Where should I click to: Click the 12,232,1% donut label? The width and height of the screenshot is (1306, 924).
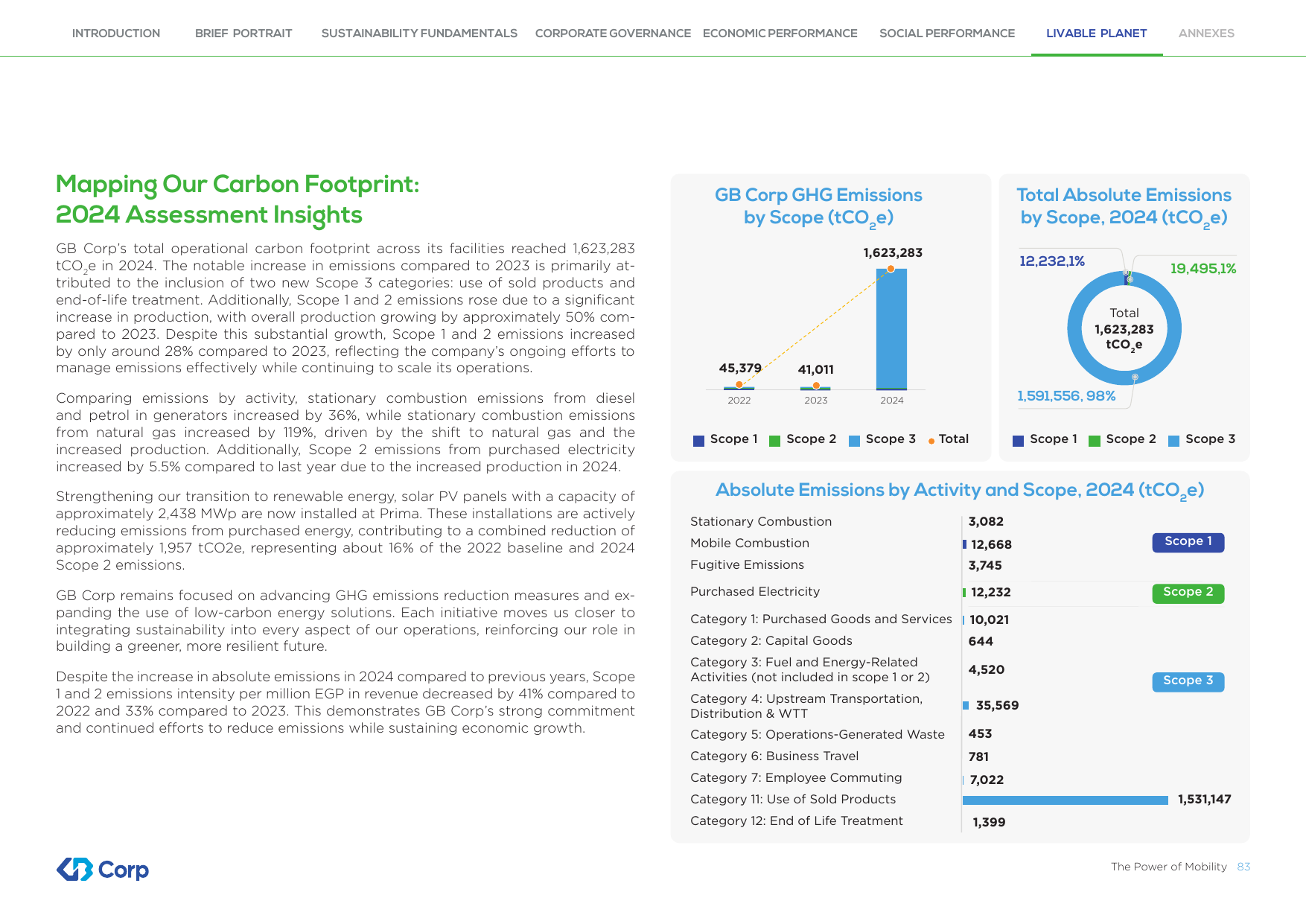click(x=1052, y=261)
